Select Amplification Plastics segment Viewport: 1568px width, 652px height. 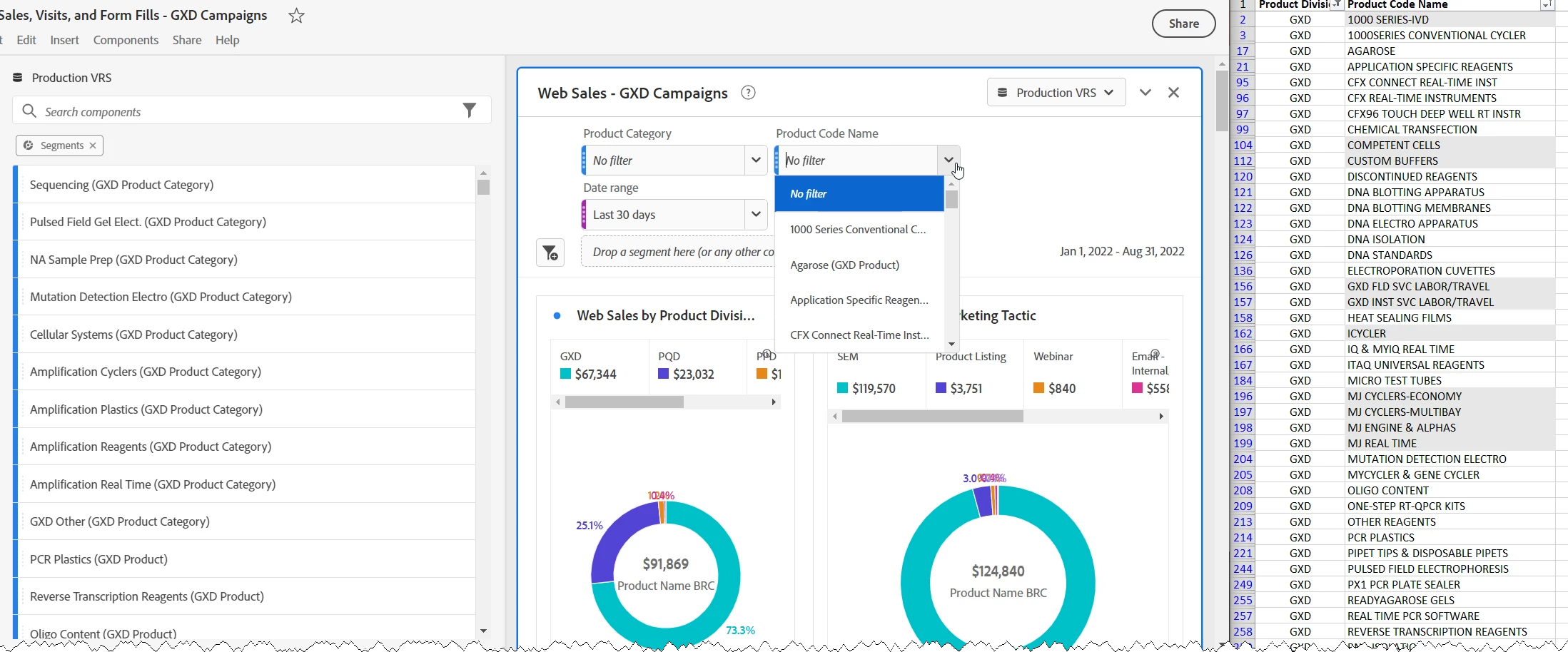[245, 409]
